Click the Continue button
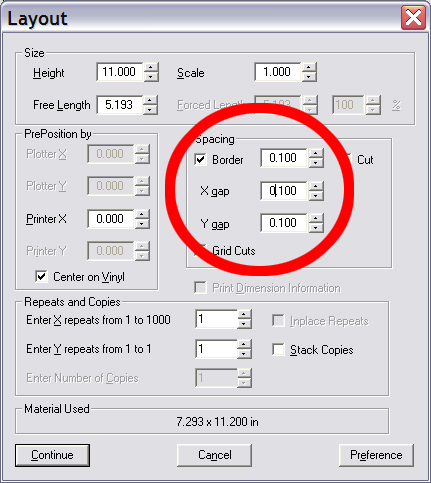The width and height of the screenshot is (431, 483). click(52, 455)
